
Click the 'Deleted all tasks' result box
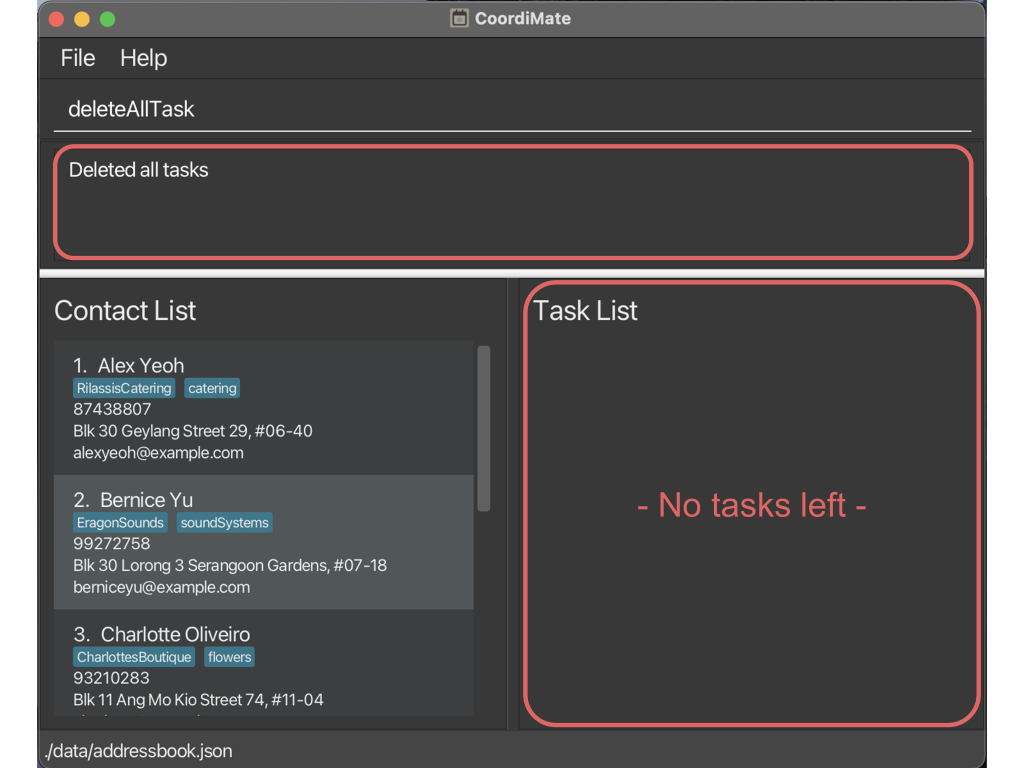512,202
